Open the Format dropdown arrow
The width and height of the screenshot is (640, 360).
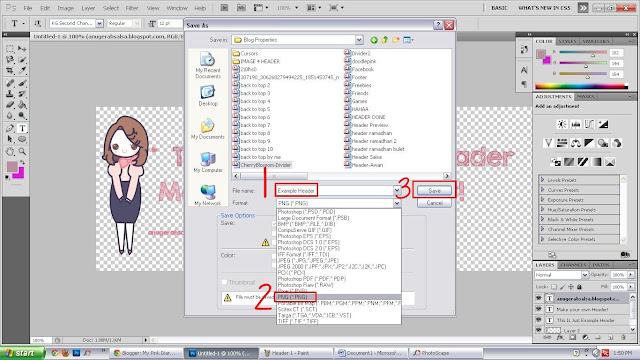(397, 203)
